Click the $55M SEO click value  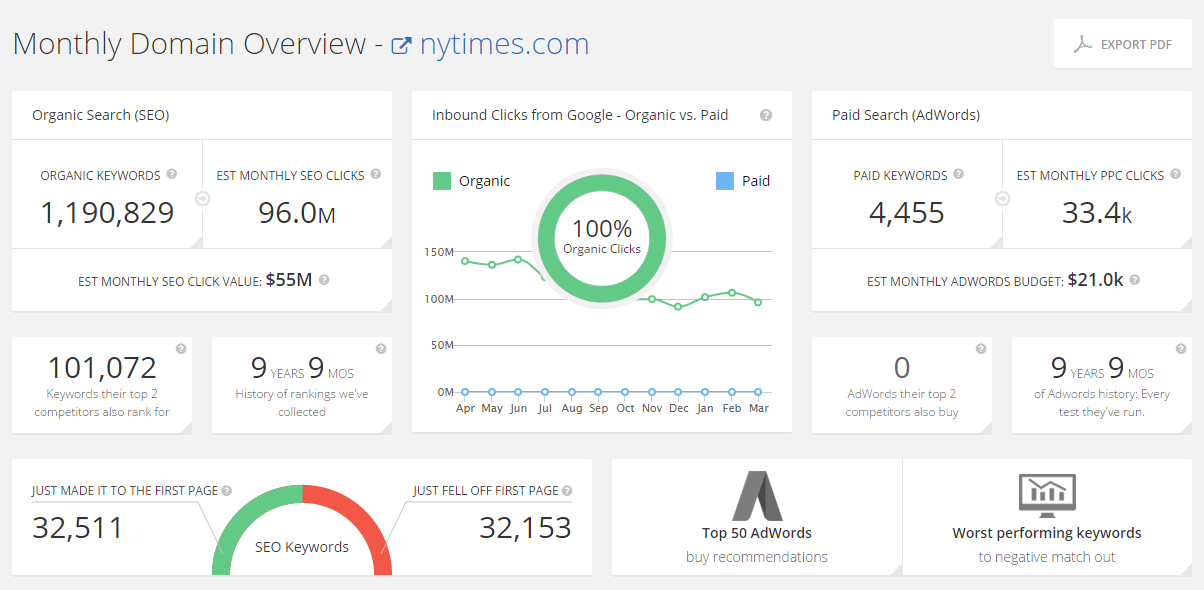289,280
